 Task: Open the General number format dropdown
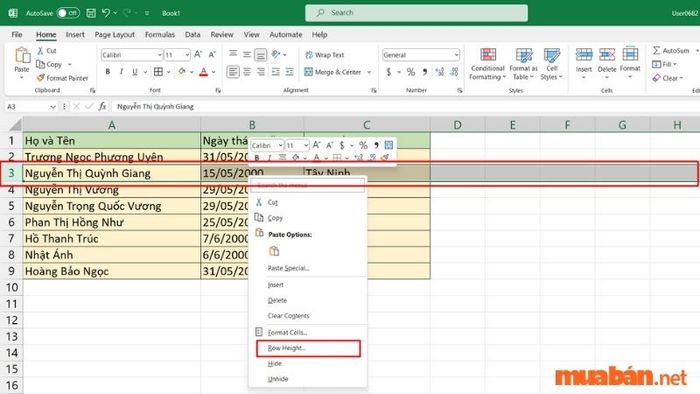(x=456, y=55)
